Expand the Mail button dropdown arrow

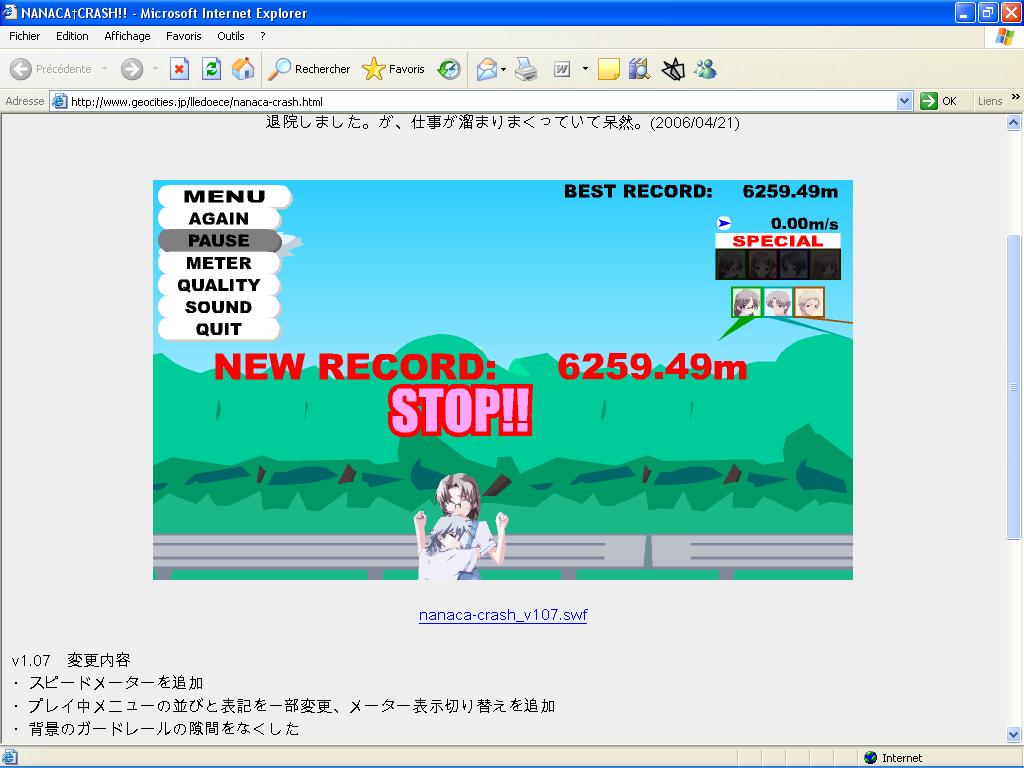point(504,69)
